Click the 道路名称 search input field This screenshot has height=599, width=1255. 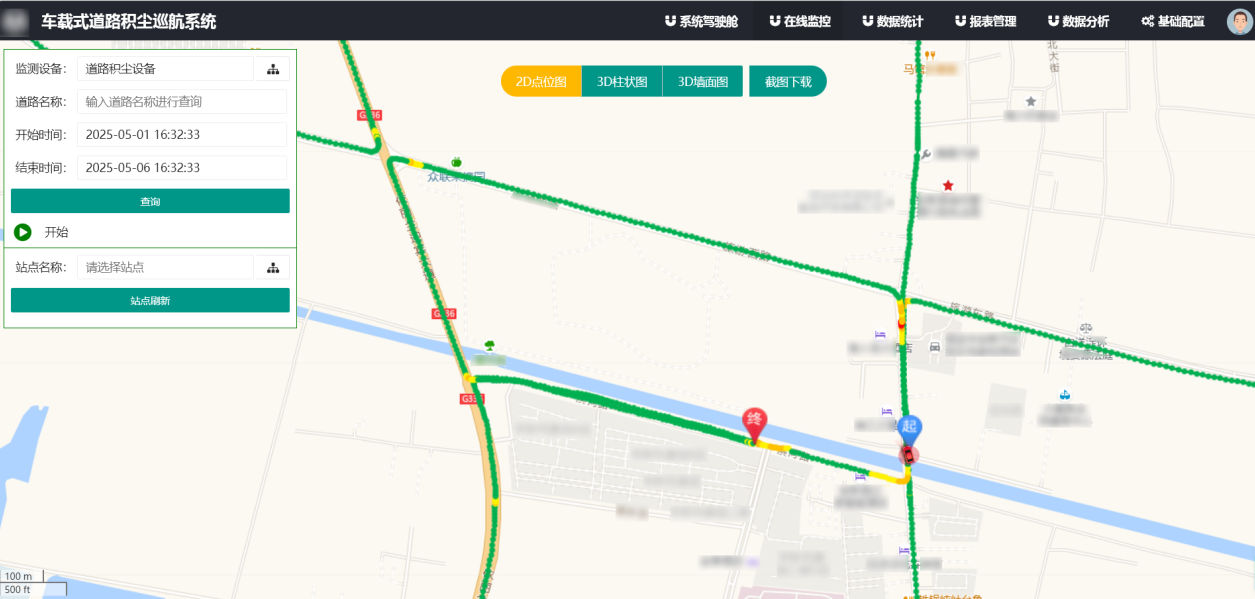click(x=181, y=102)
